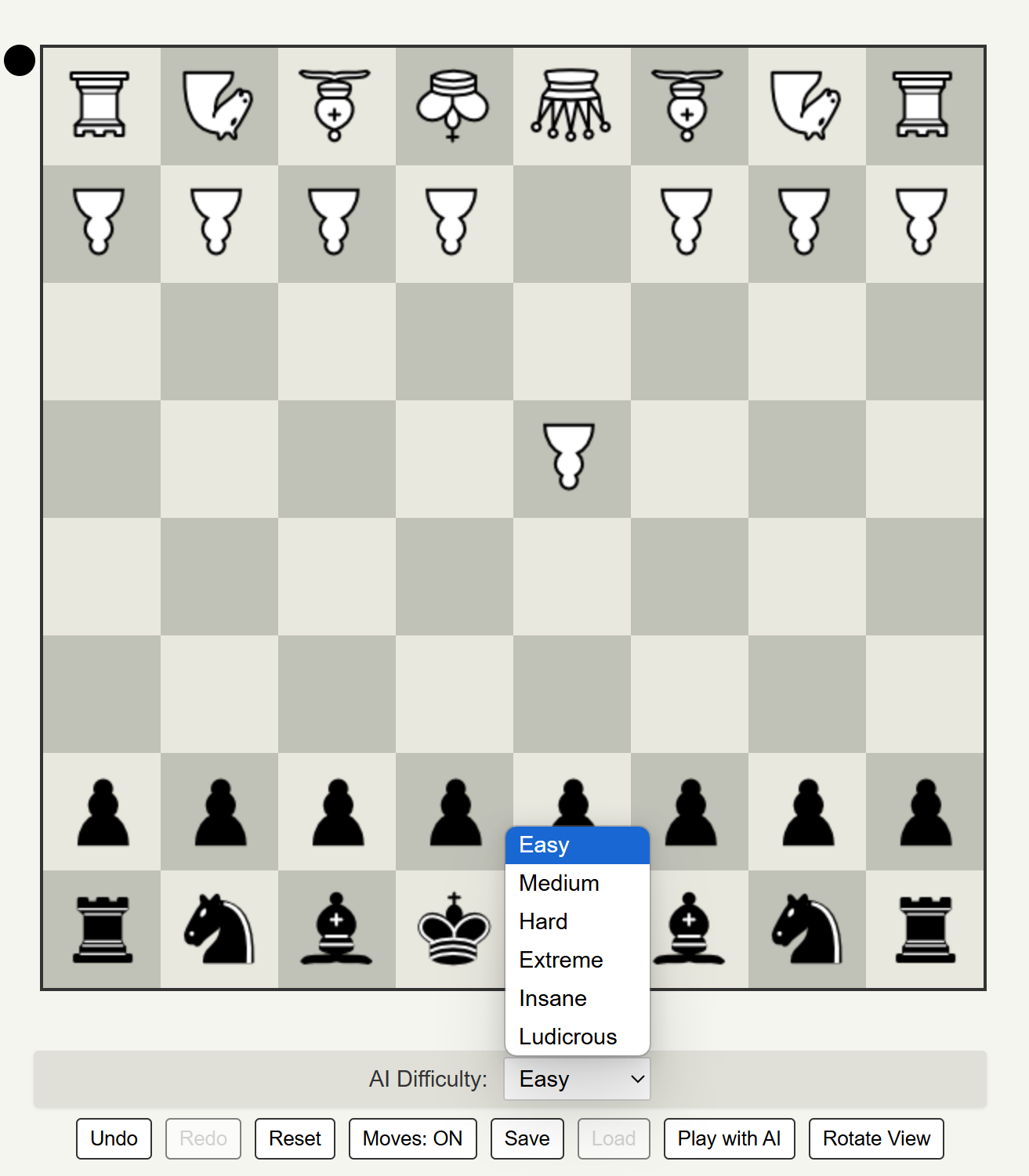Image resolution: width=1029 pixels, height=1176 pixels.
Task: Start Play with AI
Action: tap(729, 1138)
